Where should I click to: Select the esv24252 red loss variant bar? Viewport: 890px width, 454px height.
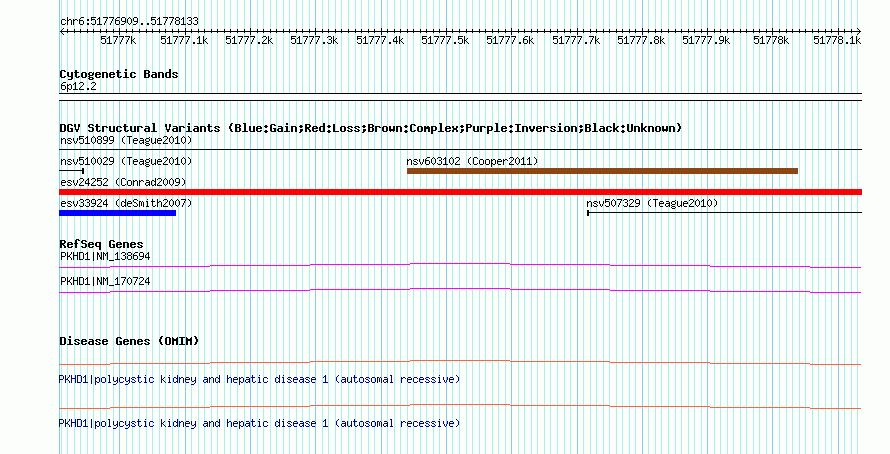460,192
